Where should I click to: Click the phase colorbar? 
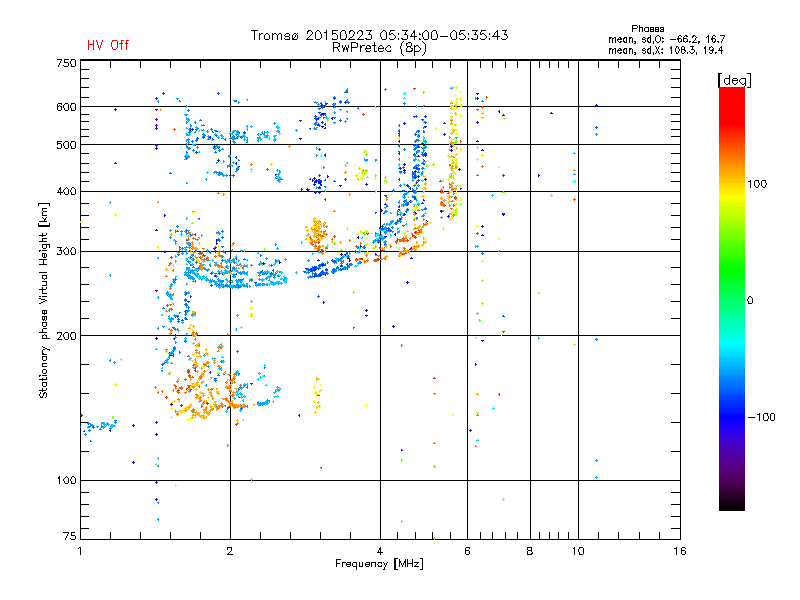pos(732,298)
